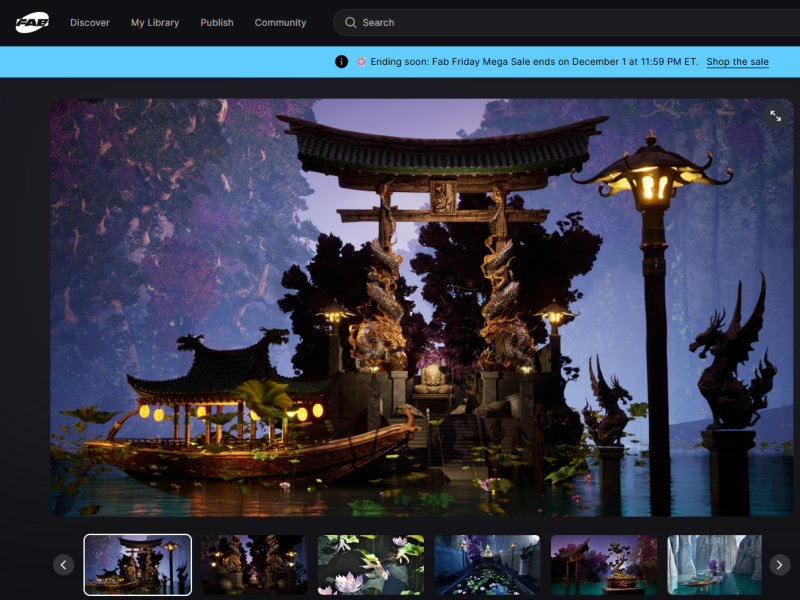Open My Library
Screen dimensions: 800x600
click(x=155, y=22)
